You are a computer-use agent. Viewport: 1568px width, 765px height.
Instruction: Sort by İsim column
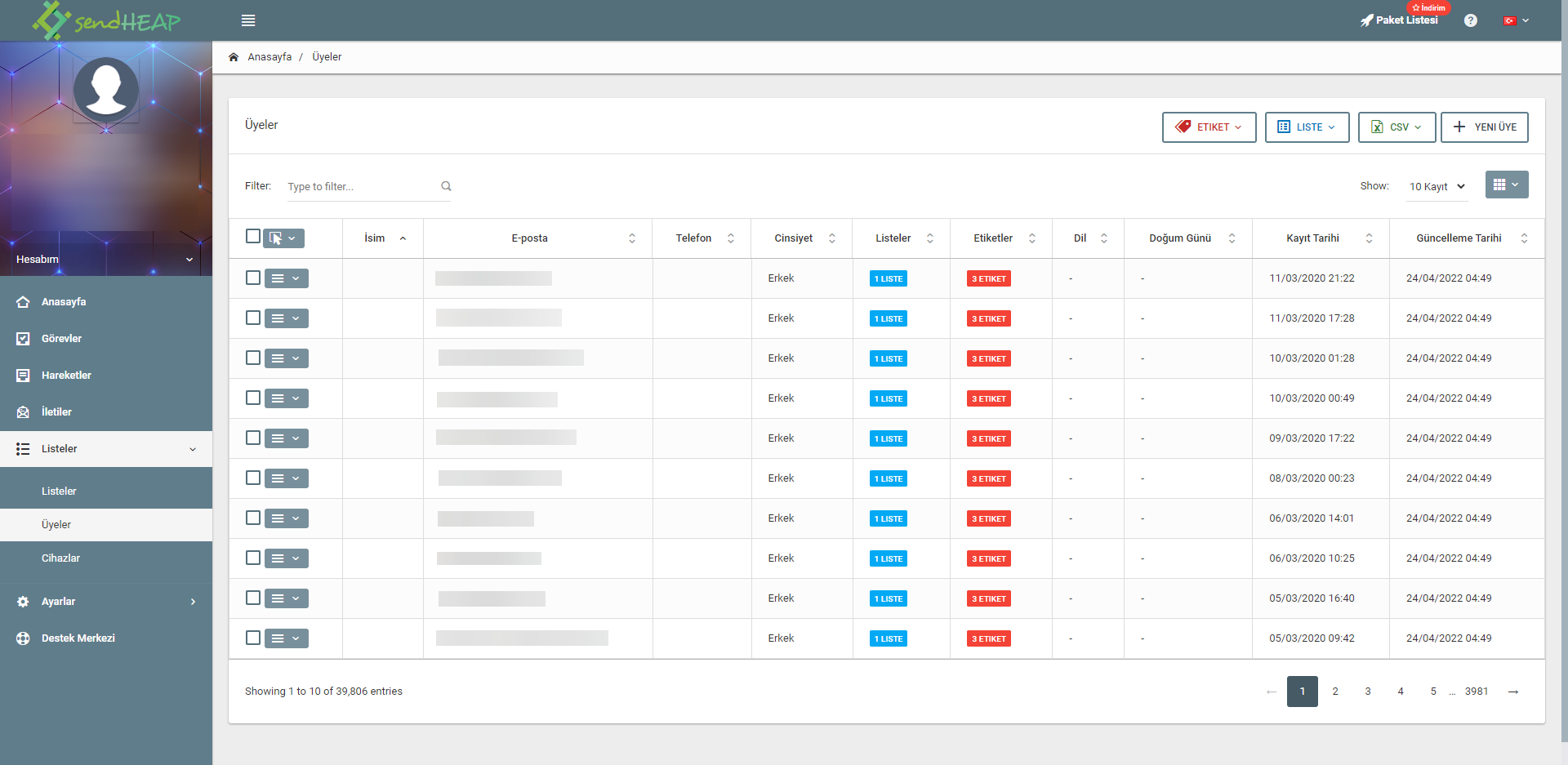pos(384,238)
